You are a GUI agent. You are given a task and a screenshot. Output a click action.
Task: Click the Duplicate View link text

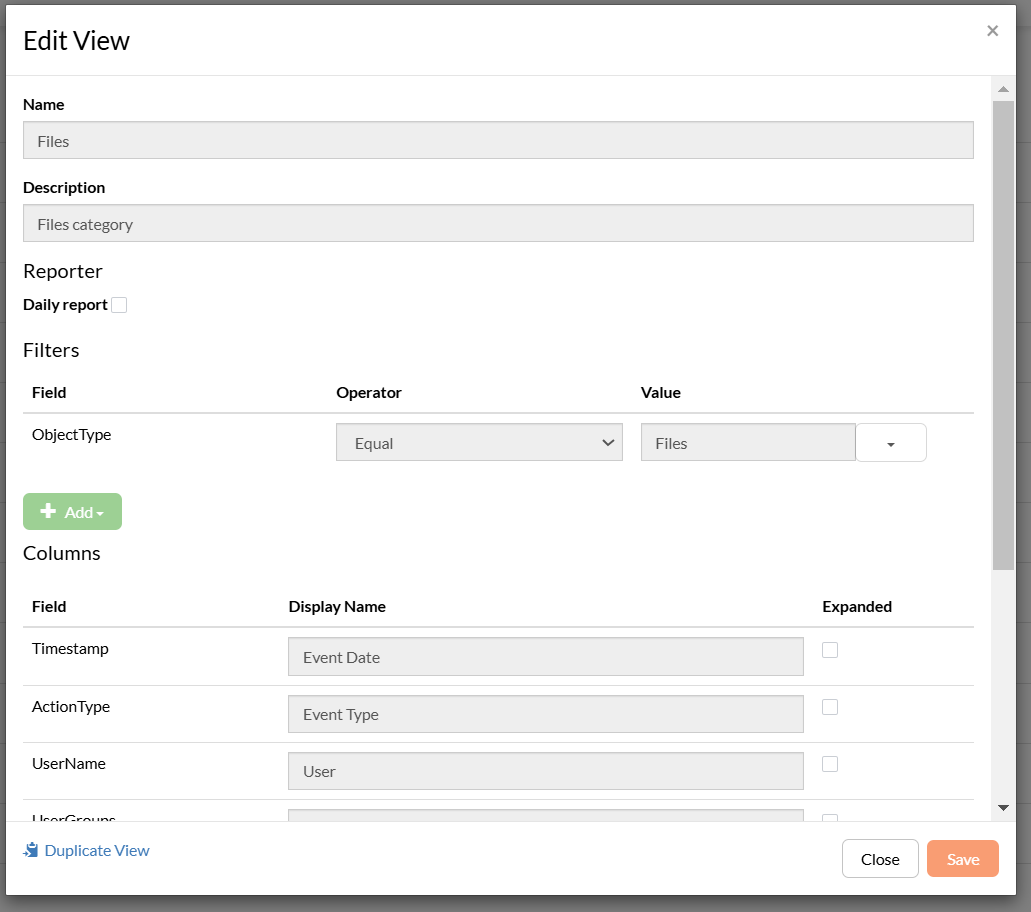coord(97,851)
